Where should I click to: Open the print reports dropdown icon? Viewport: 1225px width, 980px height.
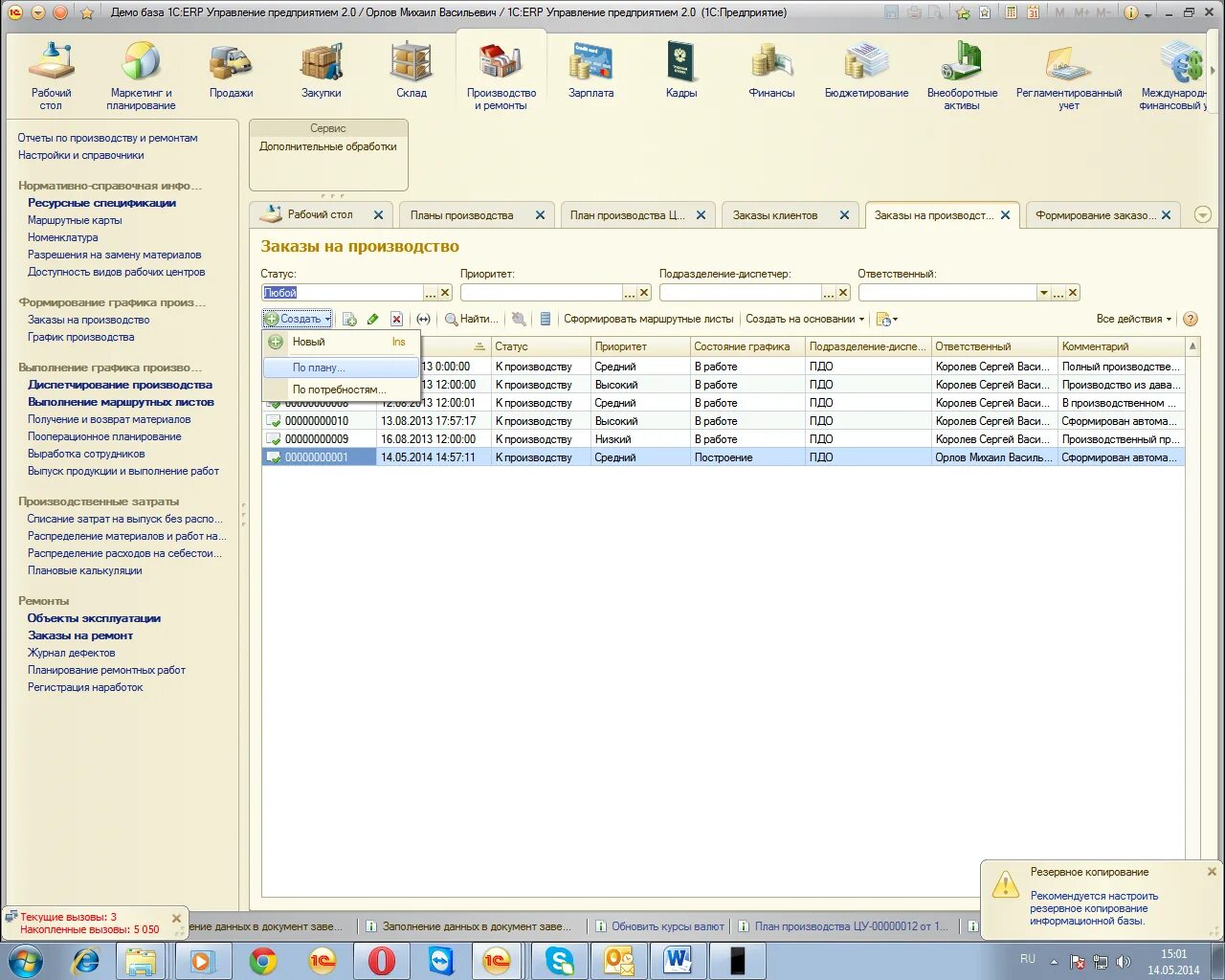coord(886,320)
